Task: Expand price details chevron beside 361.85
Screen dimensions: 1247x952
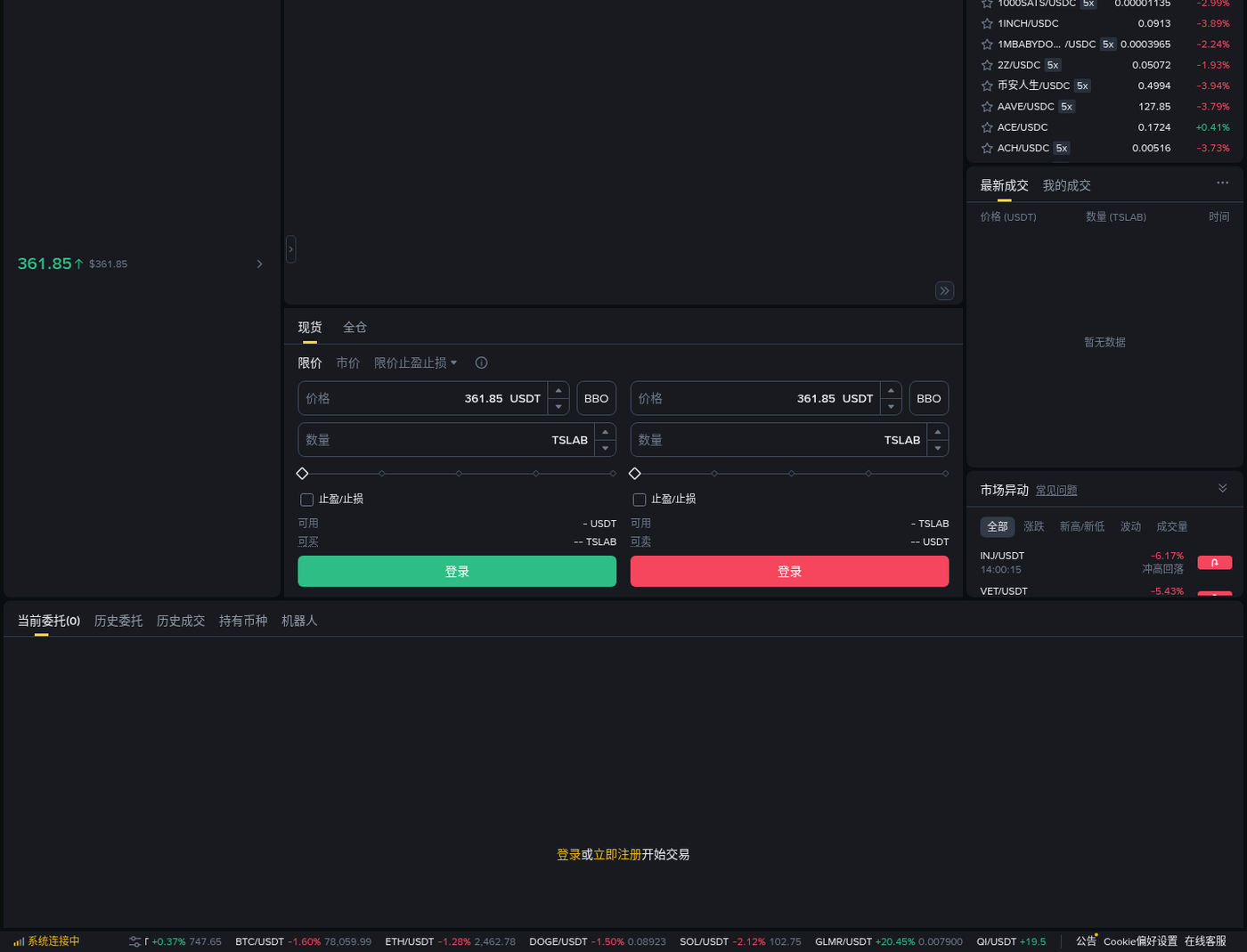Action: pos(259,264)
